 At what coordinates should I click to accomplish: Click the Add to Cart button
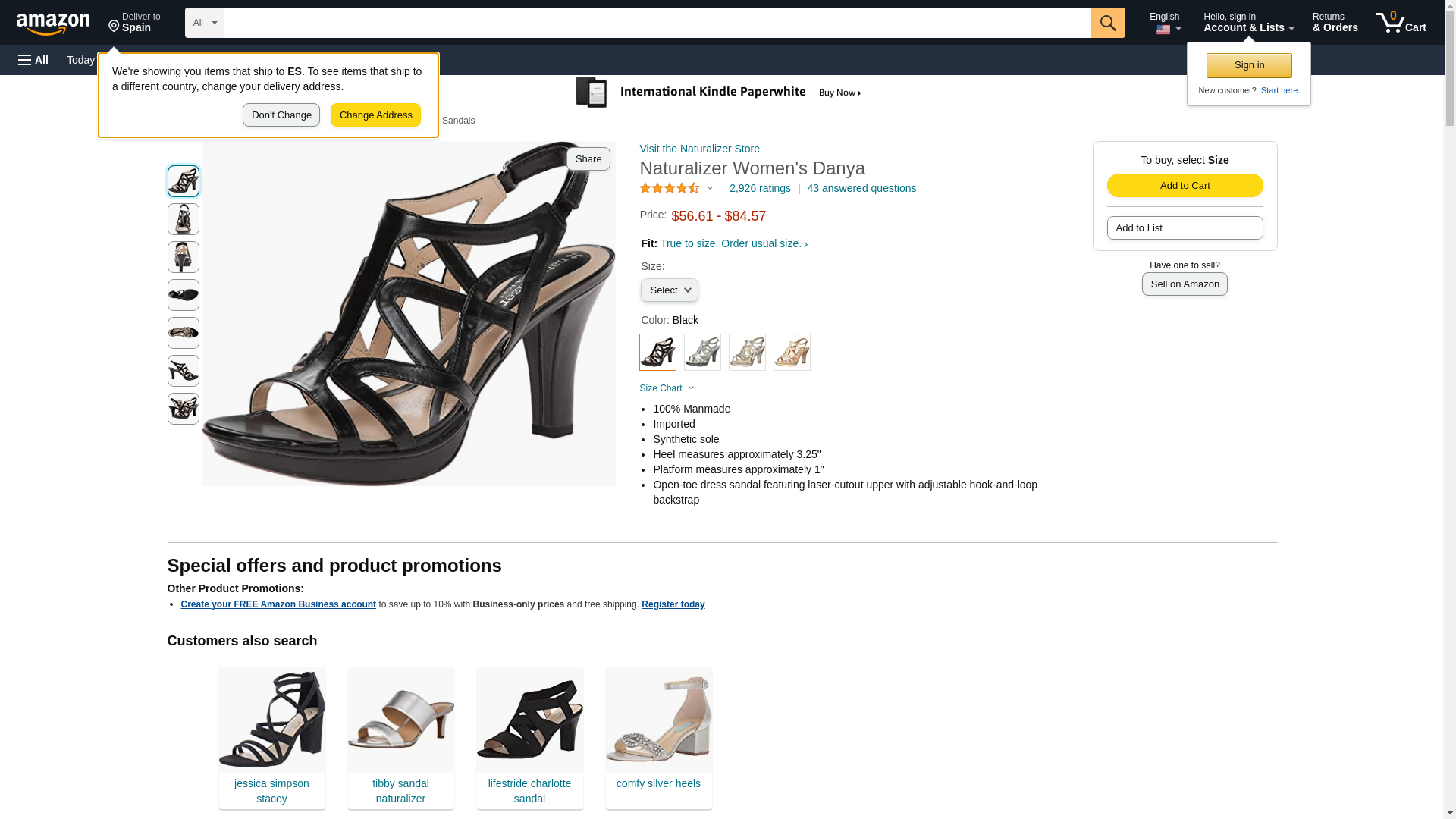[1185, 186]
